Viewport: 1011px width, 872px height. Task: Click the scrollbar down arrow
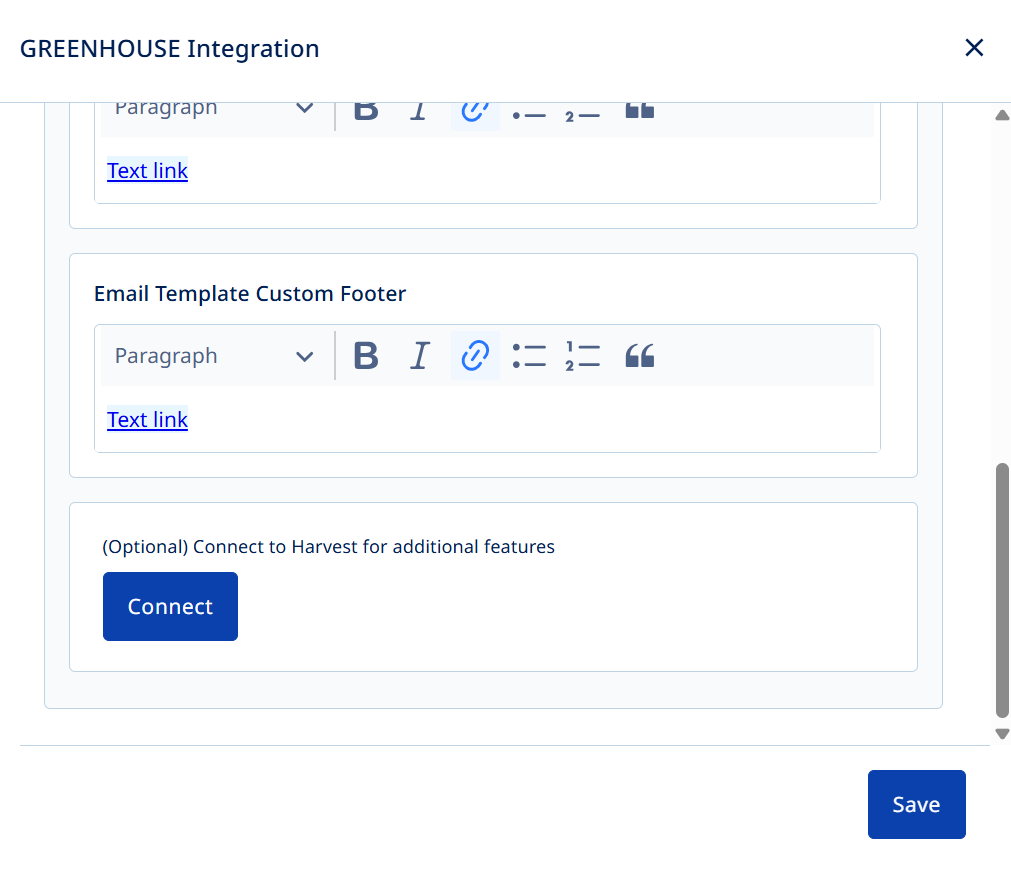point(1002,733)
